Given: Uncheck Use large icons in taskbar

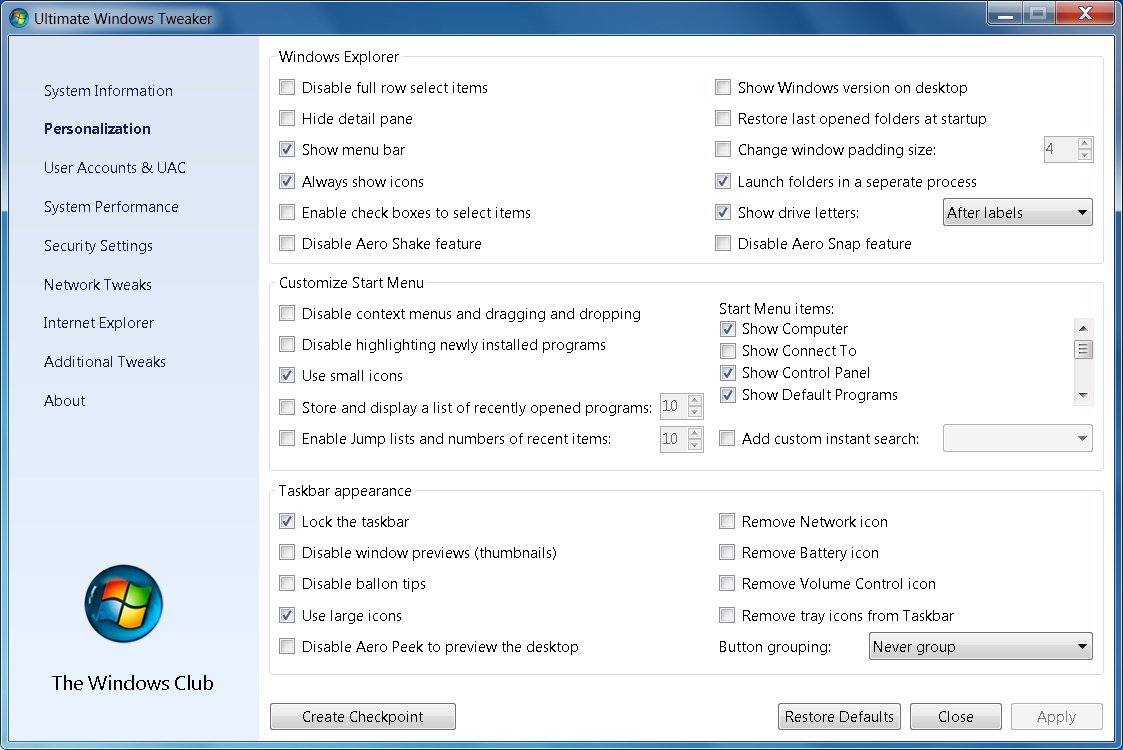Looking at the screenshot, I should tap(286, 615).
